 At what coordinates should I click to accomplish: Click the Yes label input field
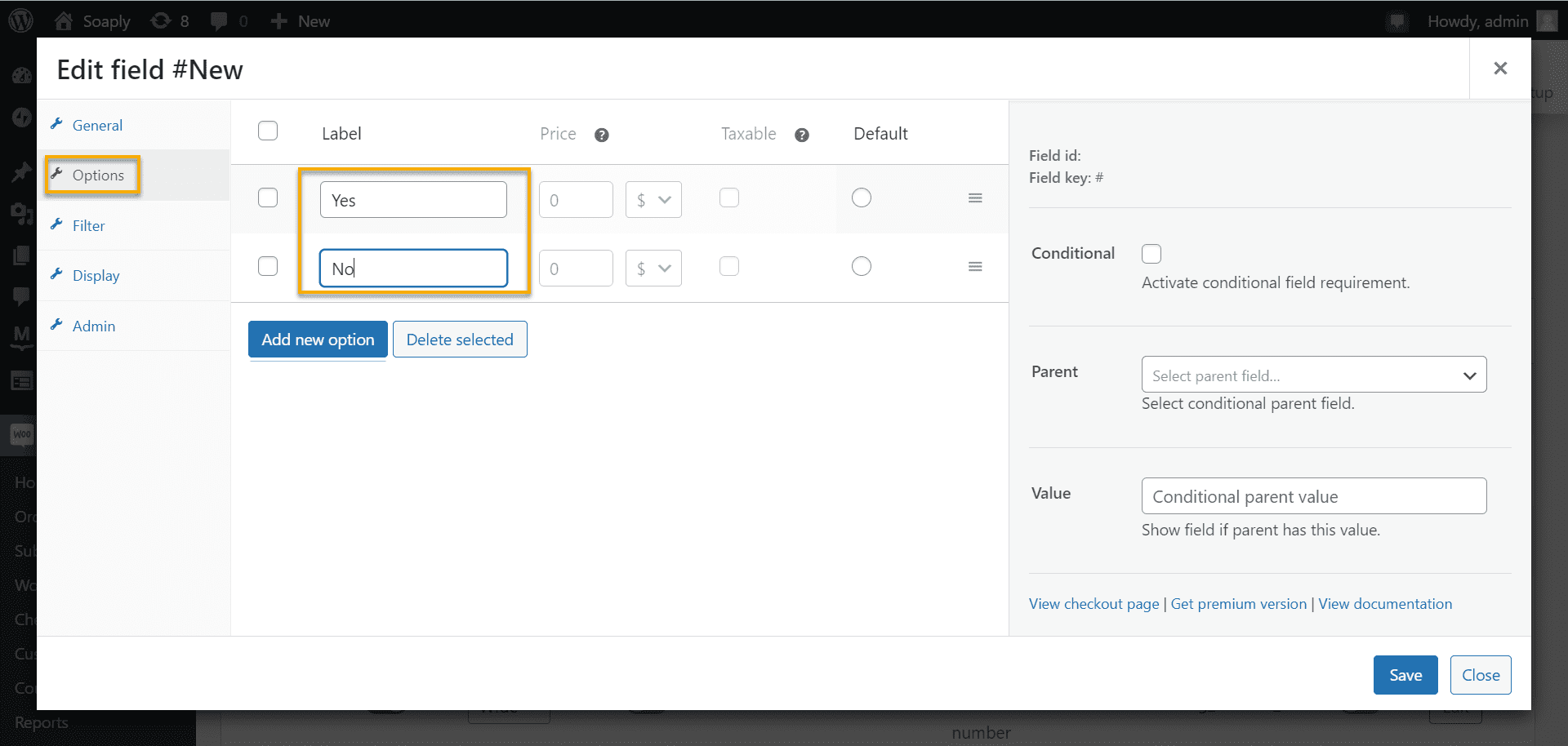(x=413, y=200)
